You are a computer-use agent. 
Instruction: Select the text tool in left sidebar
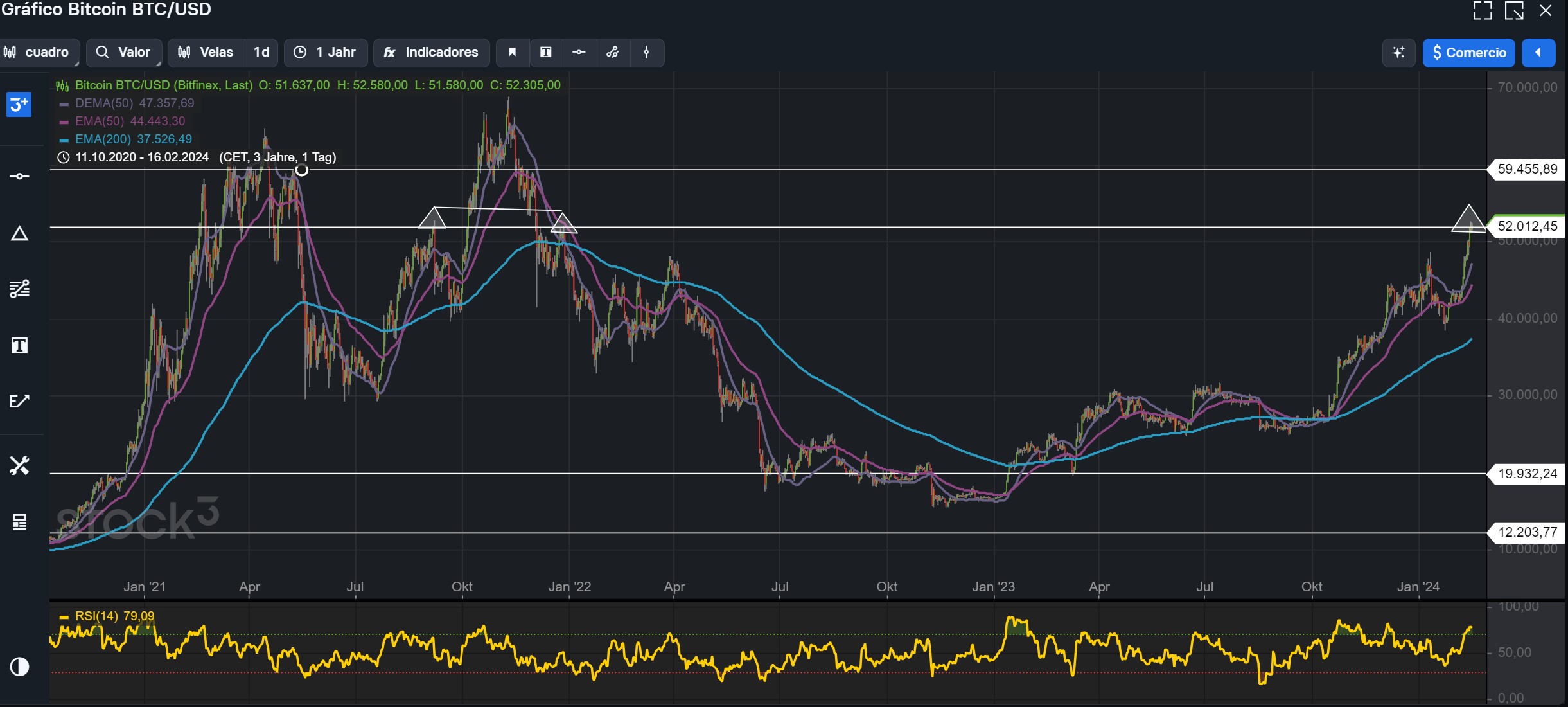[x=19, y=346]
